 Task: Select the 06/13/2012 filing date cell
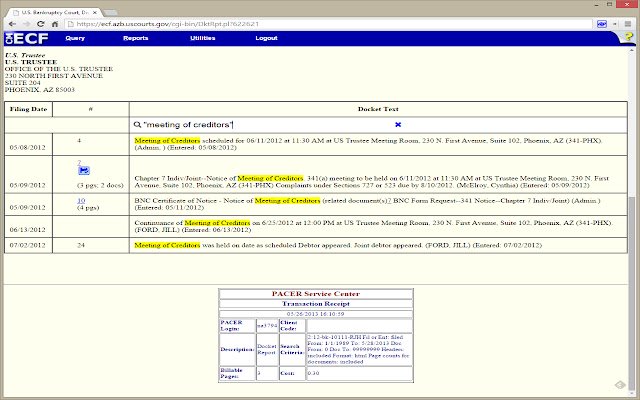point(27,229)
